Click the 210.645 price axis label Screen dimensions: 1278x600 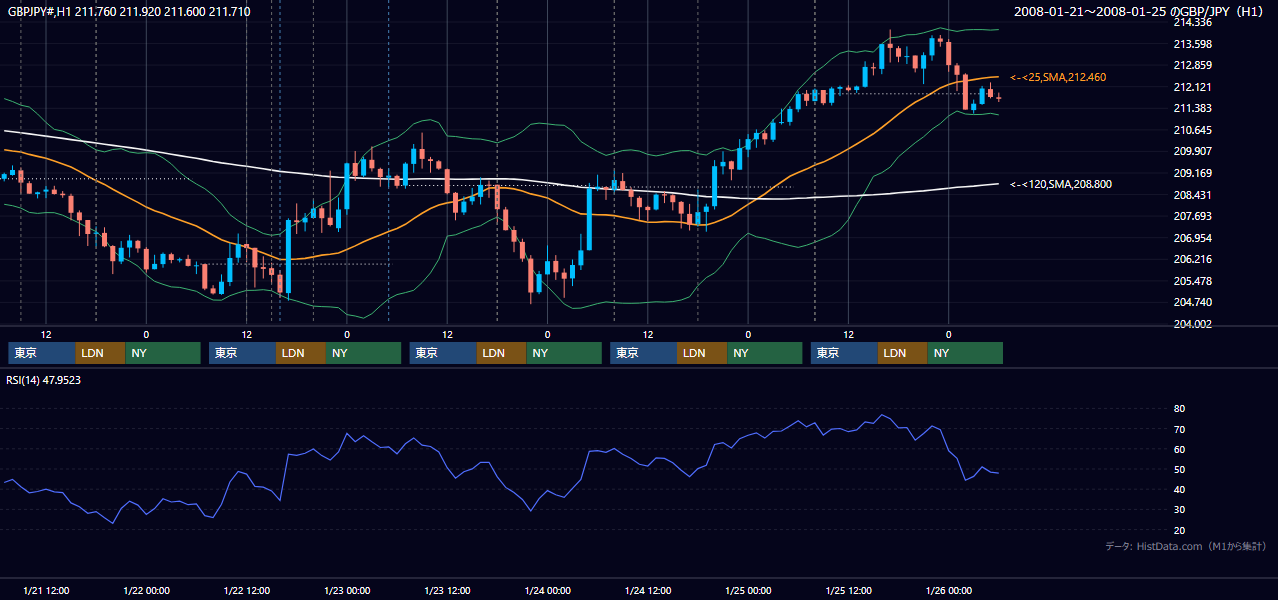pyautogui.click(x=1192, y=130)
